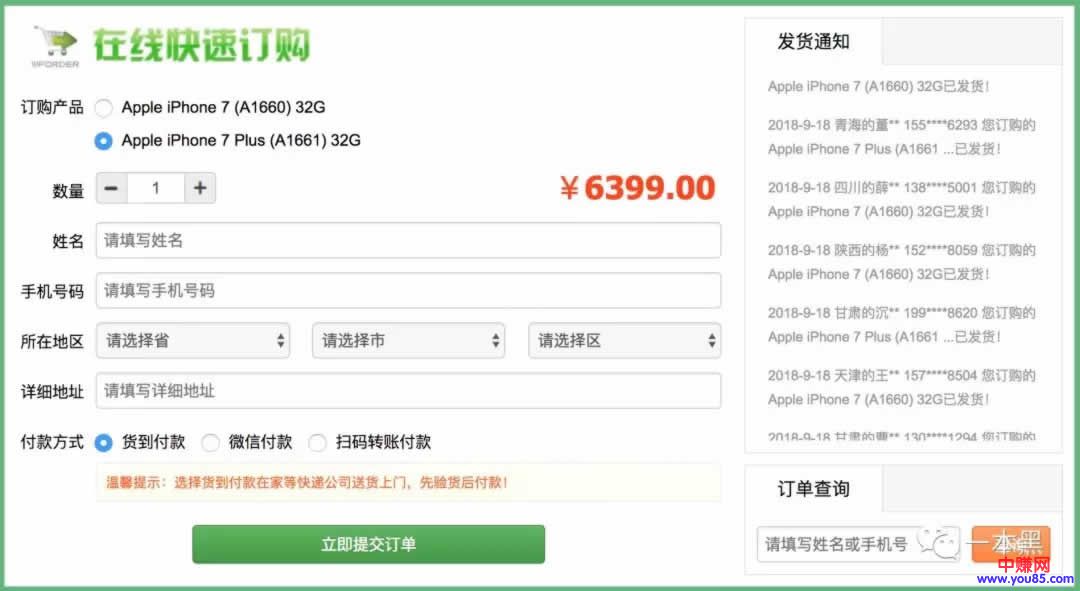Focus the 请填写详细地址 address field

tap(408, 391)
